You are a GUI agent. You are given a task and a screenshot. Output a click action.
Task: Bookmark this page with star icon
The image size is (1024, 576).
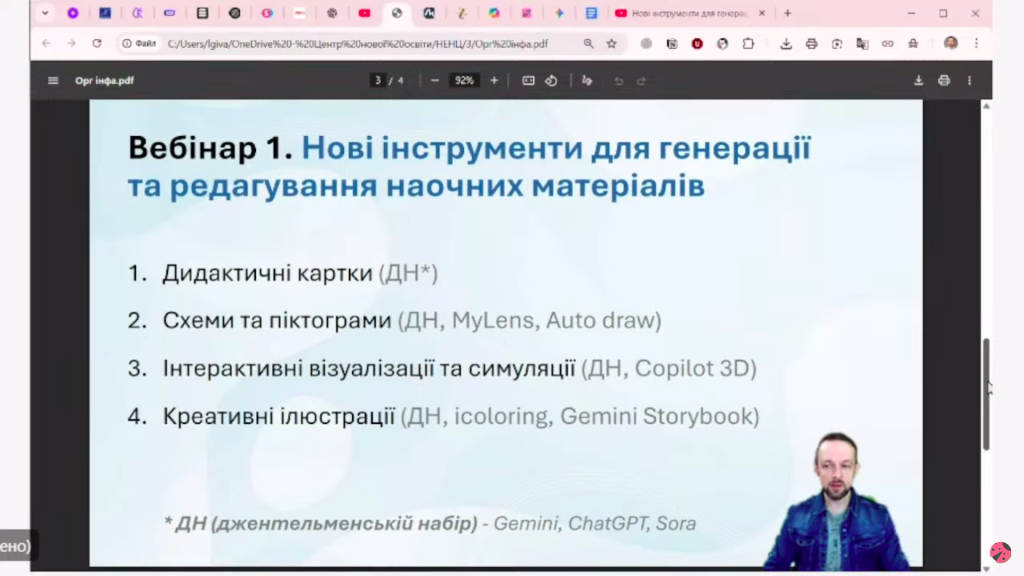611,44
